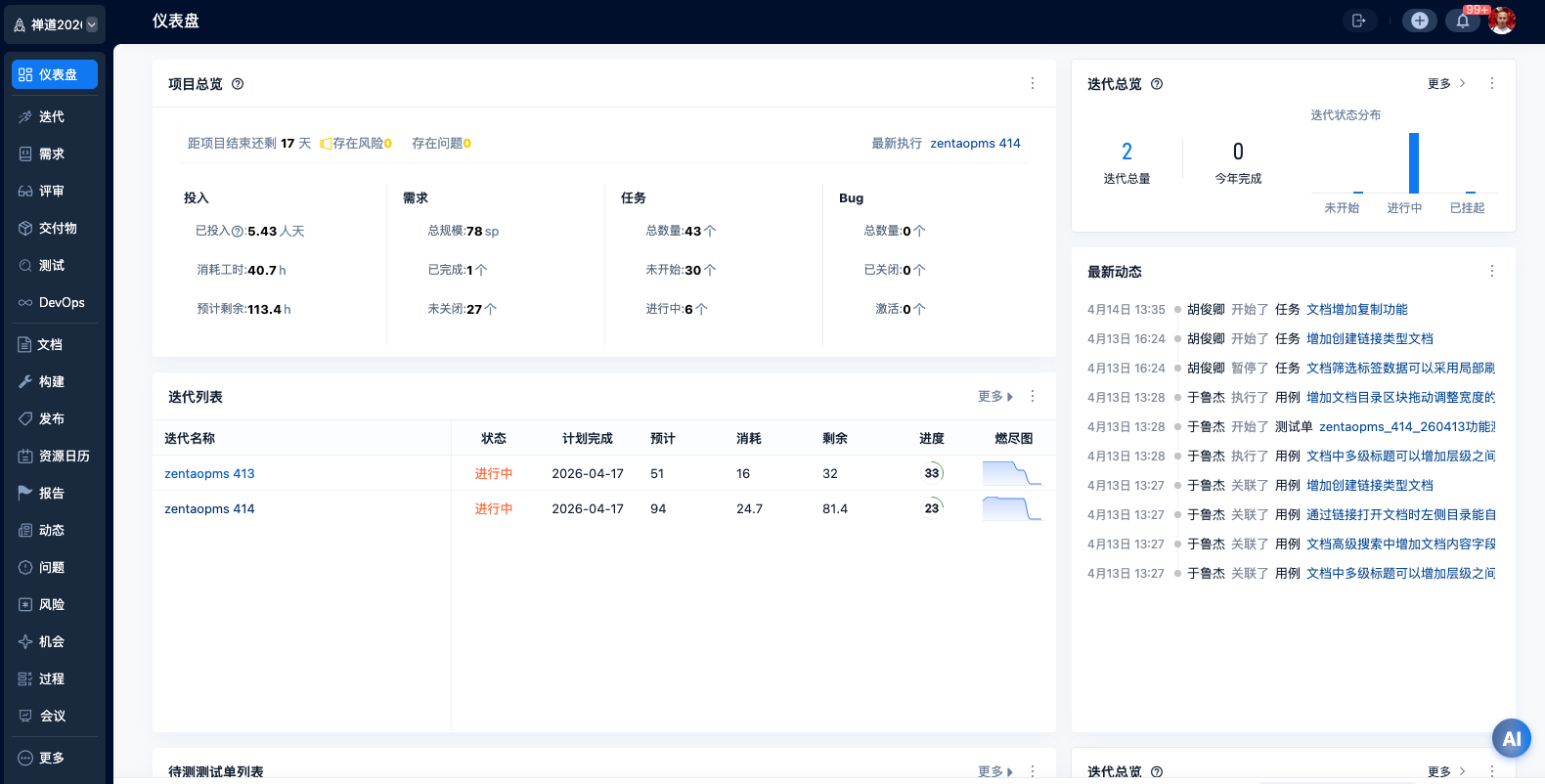Click help icon next to 项目总览
Viewport: 1545px width, 784px height.
pyautogui.click(x=238, y=84)
